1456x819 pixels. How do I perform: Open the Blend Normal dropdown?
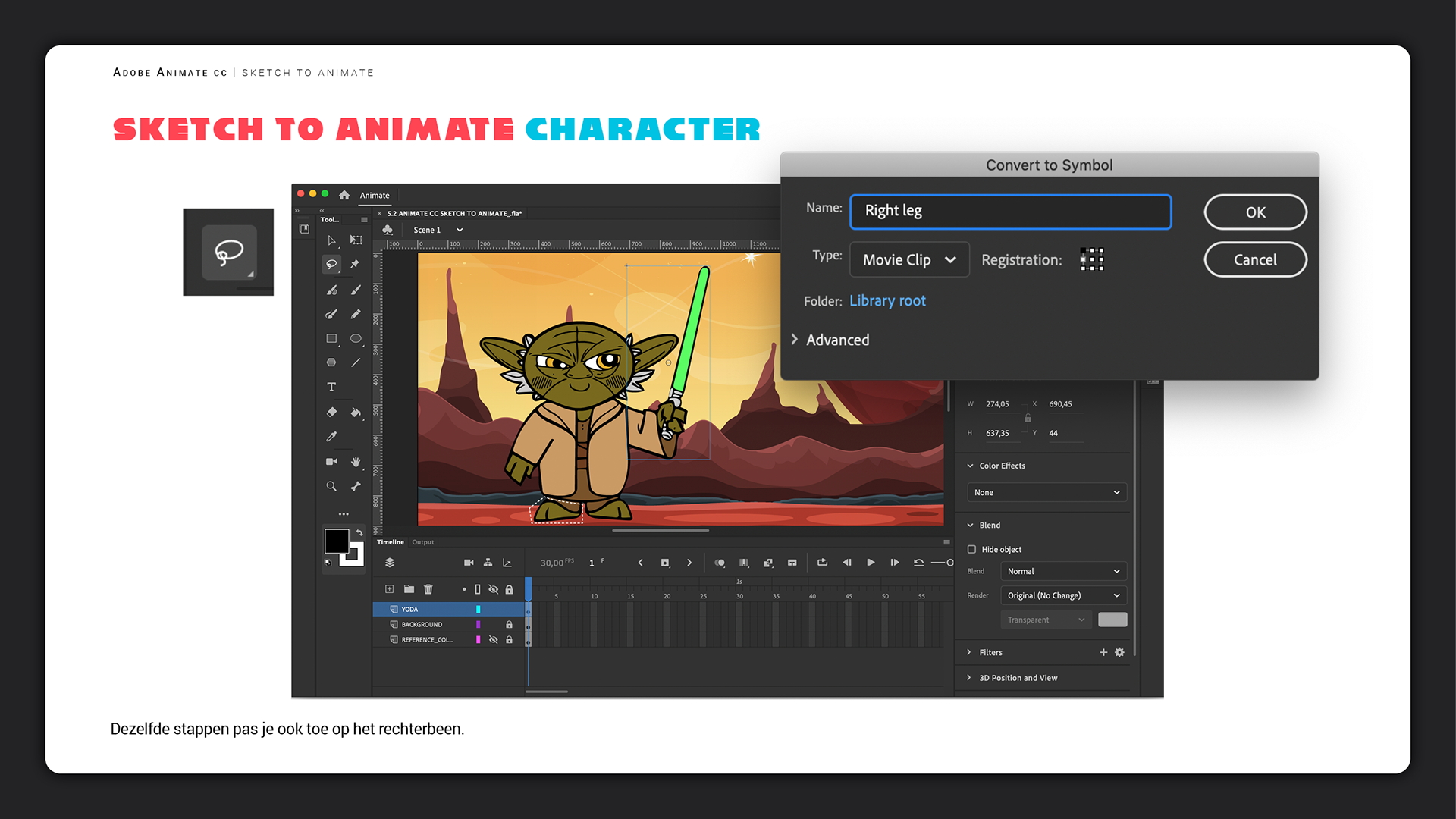tap(1062, 571)
